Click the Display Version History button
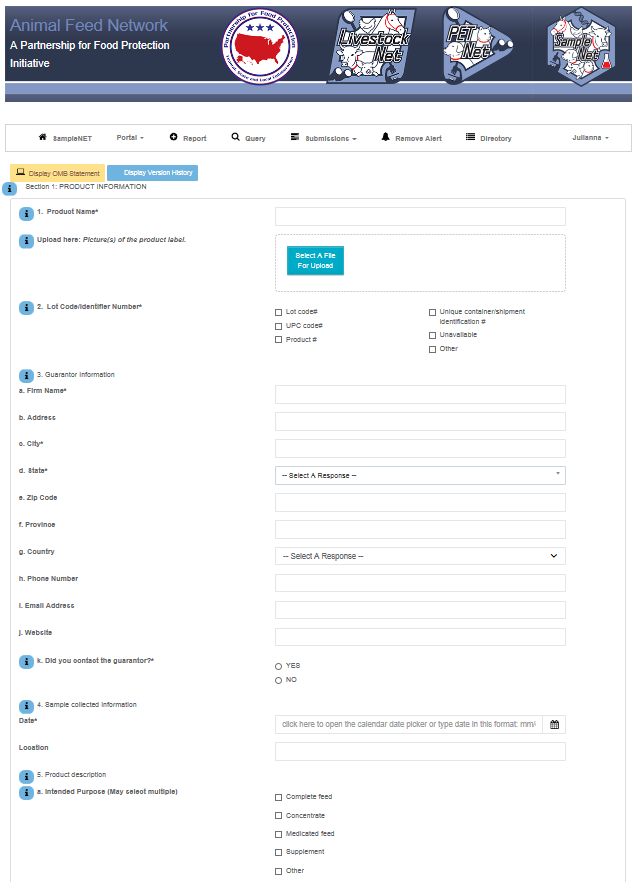This screenshot has width=637, height=882. [152, 173]
